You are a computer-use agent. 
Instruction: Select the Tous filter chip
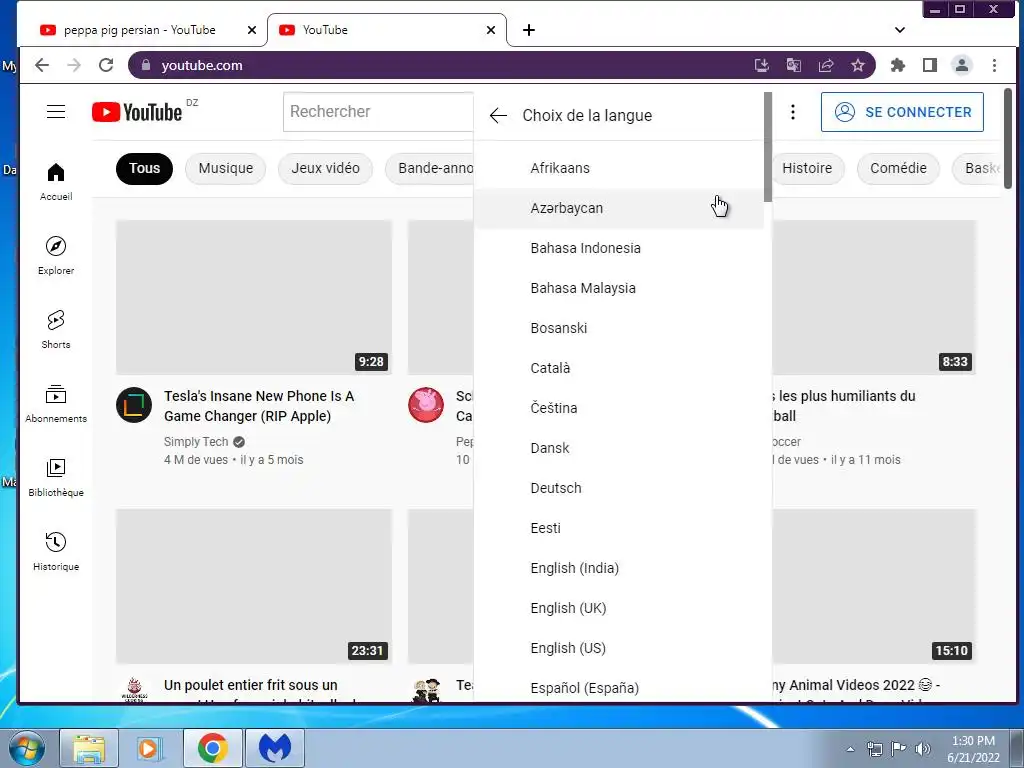pyautogui.click(x=144, y=168)
